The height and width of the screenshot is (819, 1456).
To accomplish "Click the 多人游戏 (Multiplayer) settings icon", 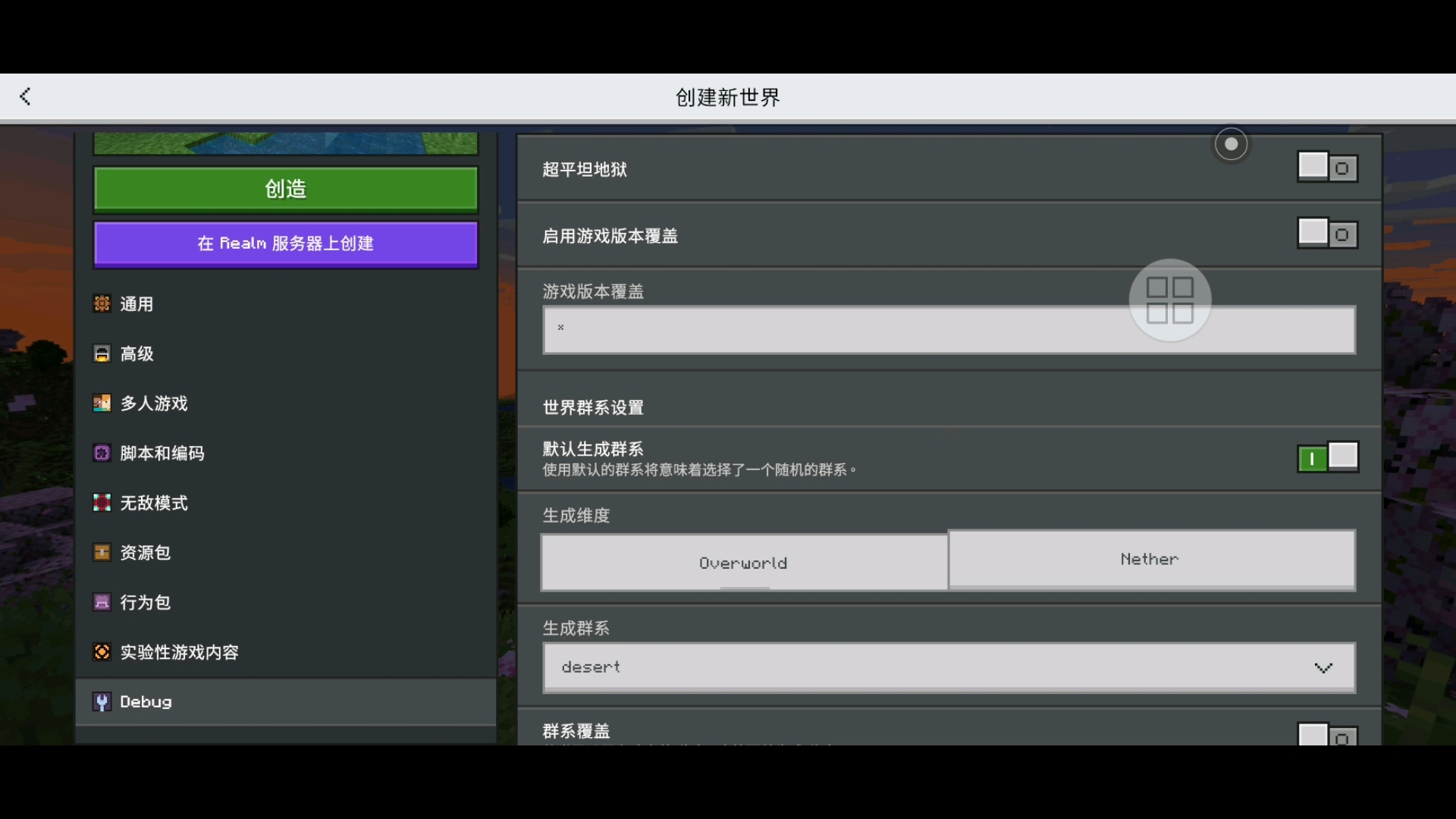I will tap(102, 403).
